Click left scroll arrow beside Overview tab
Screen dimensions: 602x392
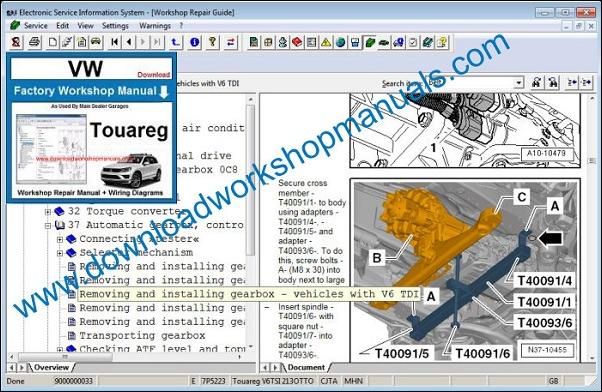(12, 367)
